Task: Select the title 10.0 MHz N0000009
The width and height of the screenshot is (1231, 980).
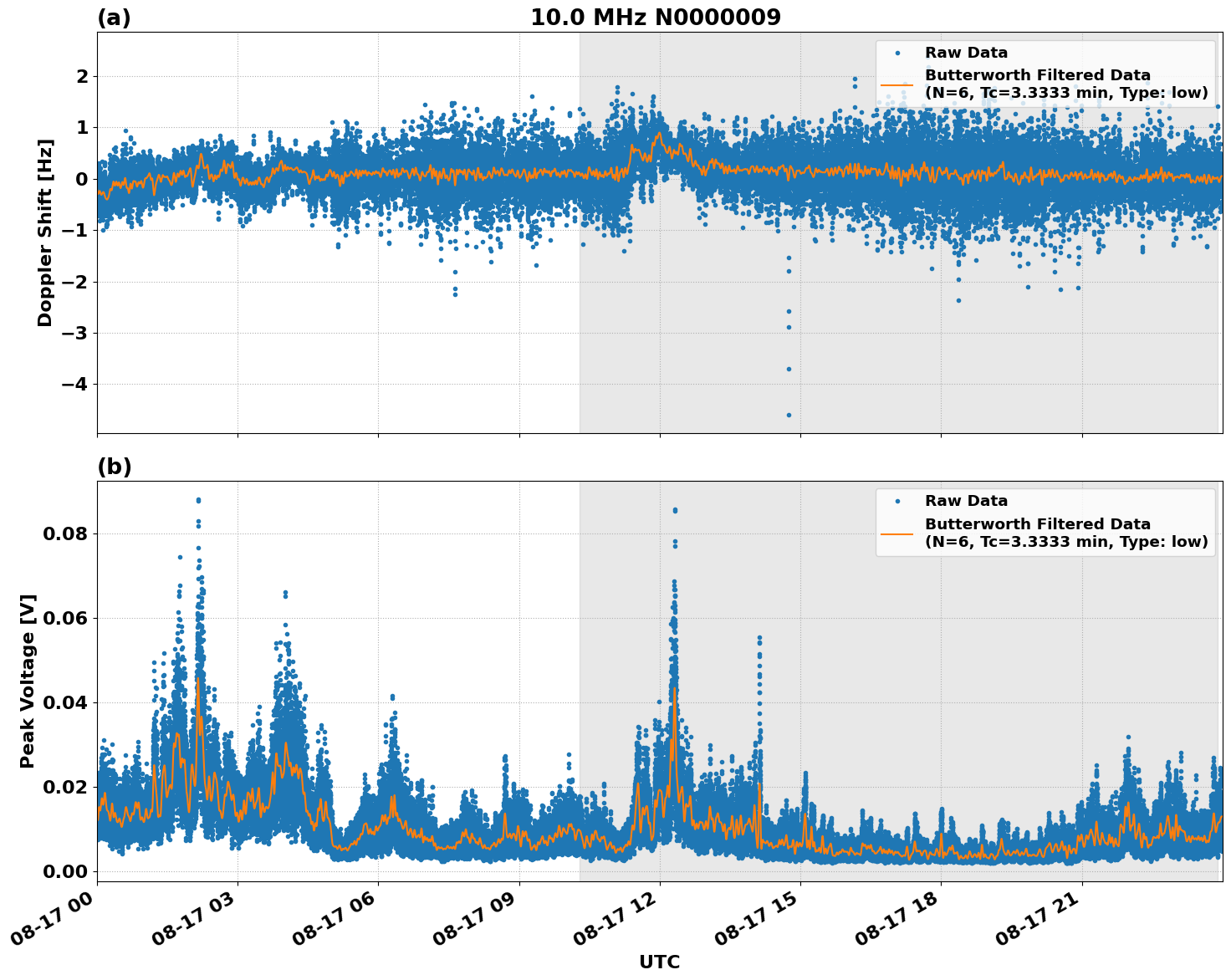Action: point(656,16)
